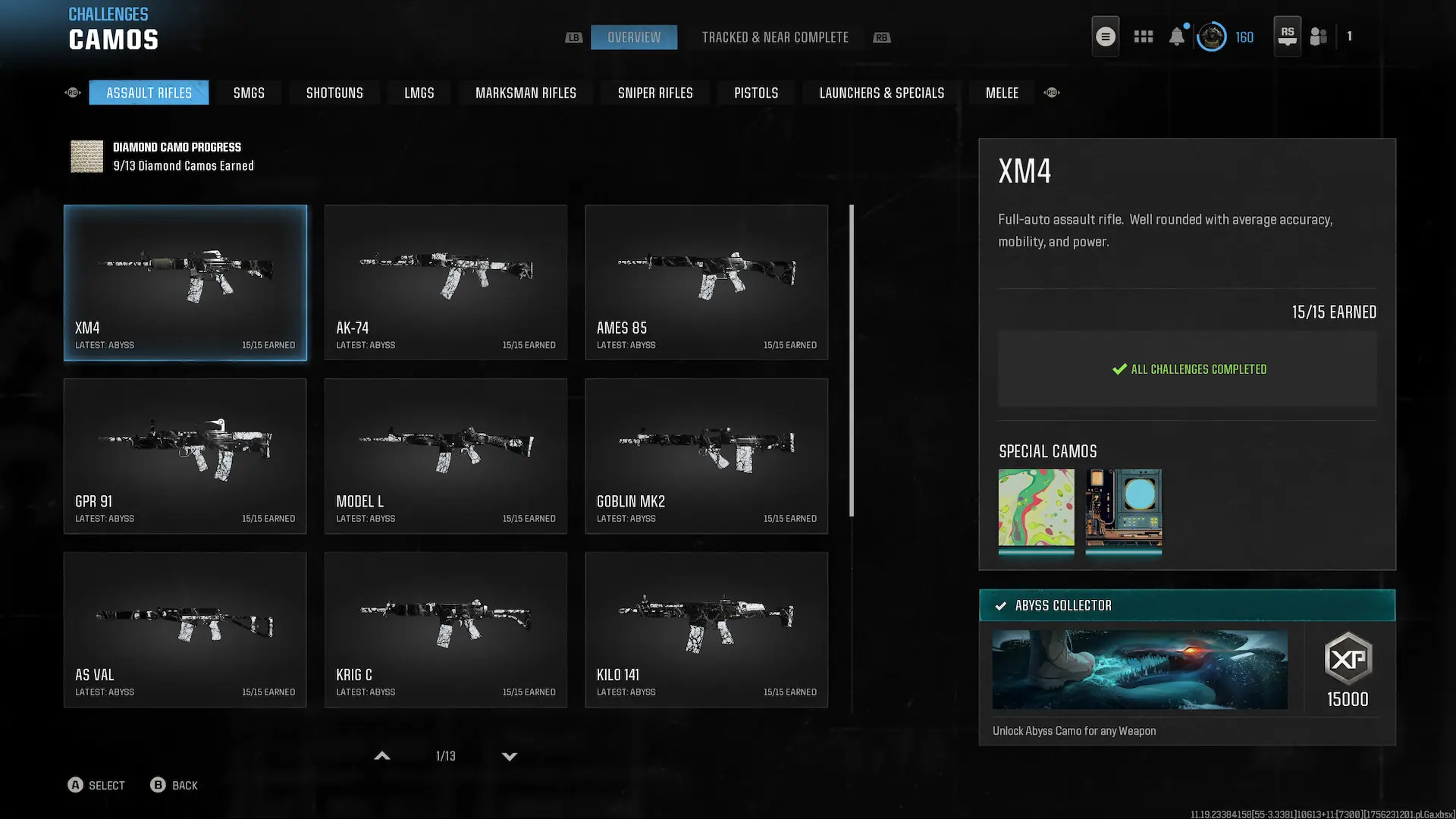Open the SMGs weapon category tab
Viewport: 1456px width, 819px height.
[249, 93]
